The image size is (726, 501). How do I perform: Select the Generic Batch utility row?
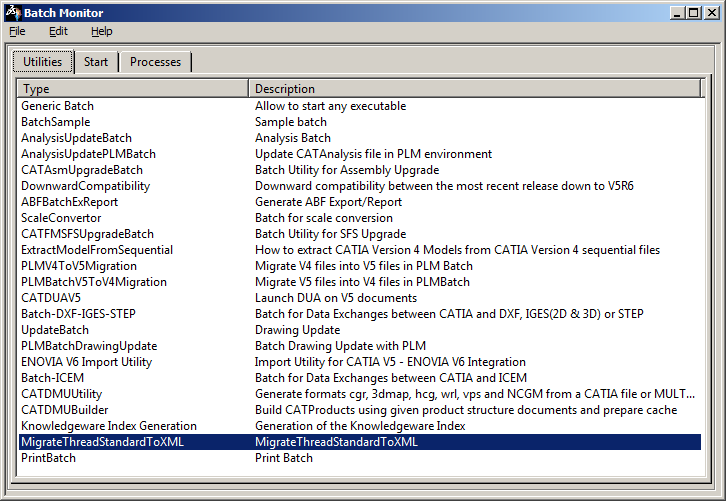coord(58,106)
